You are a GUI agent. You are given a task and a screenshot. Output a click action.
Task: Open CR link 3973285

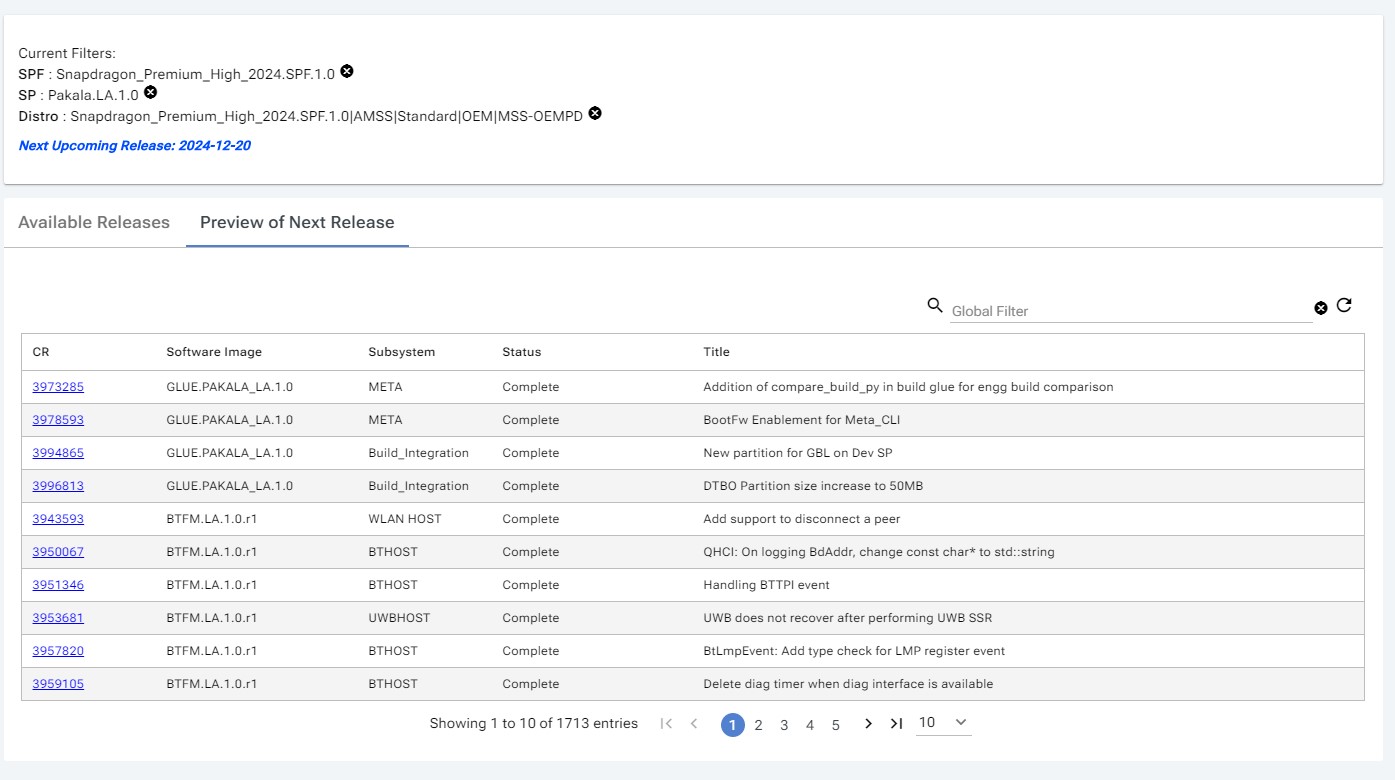click(x=58, y=387)
